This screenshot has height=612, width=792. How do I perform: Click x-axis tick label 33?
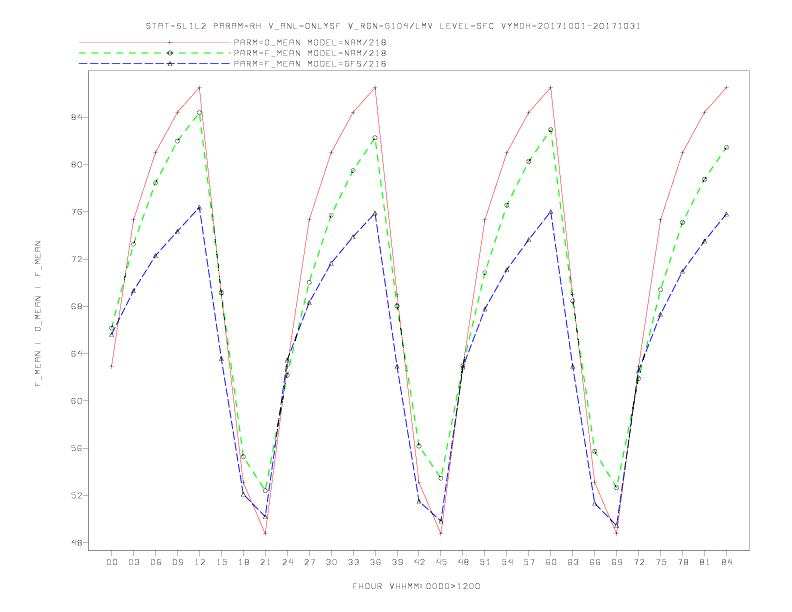click(353, 562)
